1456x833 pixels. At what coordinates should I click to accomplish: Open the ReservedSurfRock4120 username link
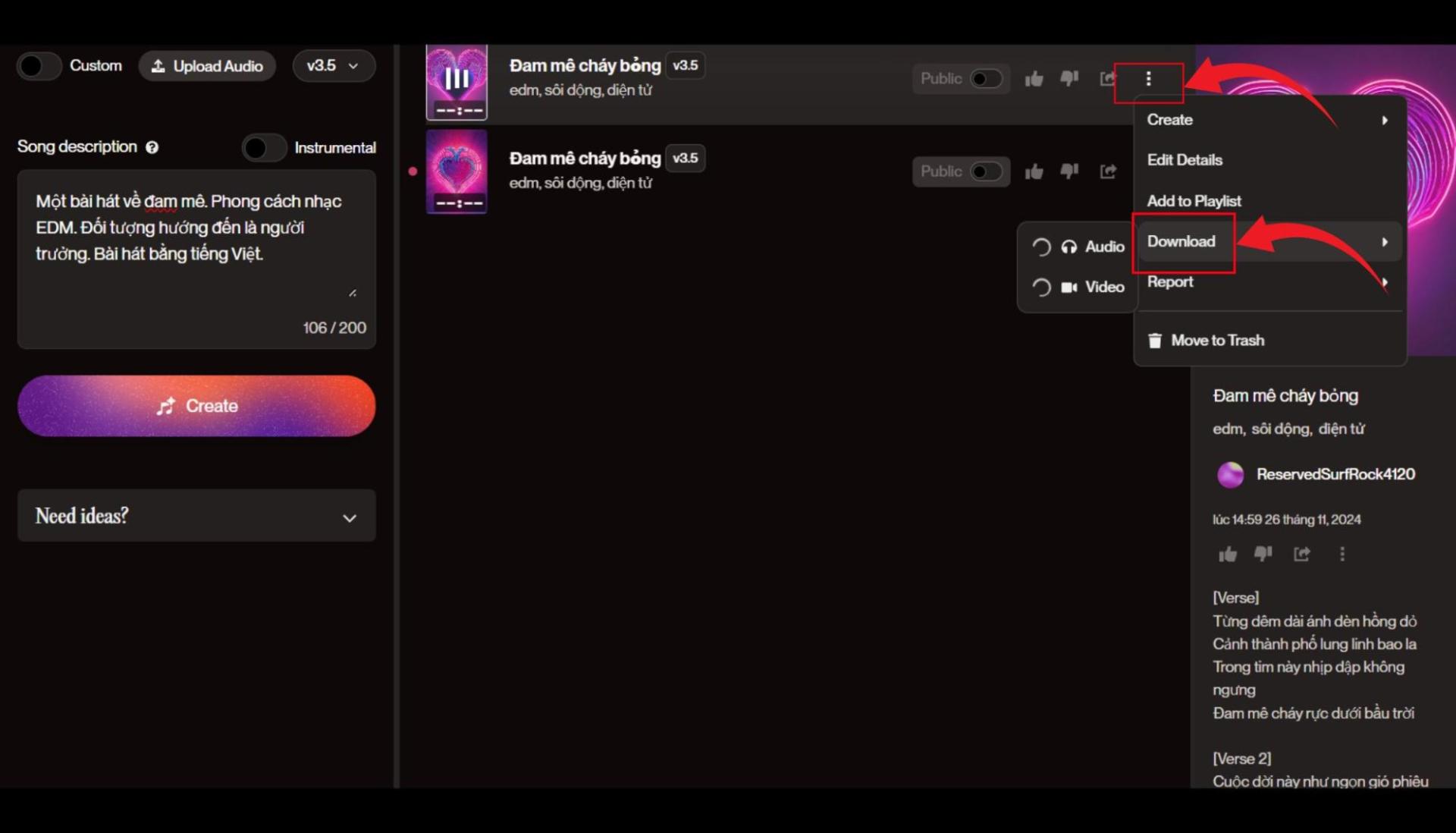1335,474
